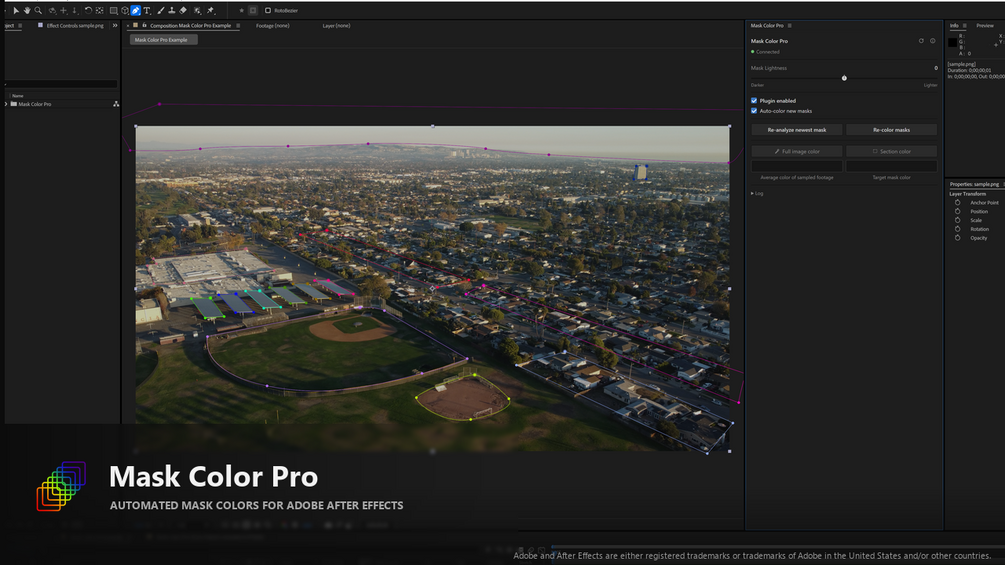Select the Selection arrow tool
This screenshot has height=565, width=1005.
16,10
